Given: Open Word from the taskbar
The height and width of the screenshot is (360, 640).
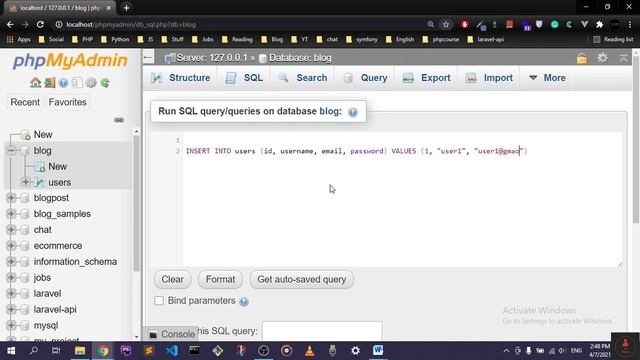Looking at the screenshot, I should [x=378, y=350].
